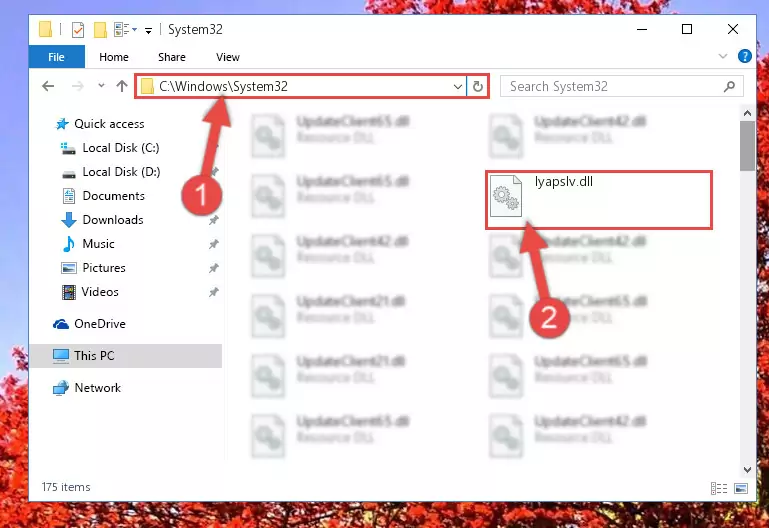
Task: Switch to the Home ribbon tab
Action: pyautogui.click(x=114, y=57)
